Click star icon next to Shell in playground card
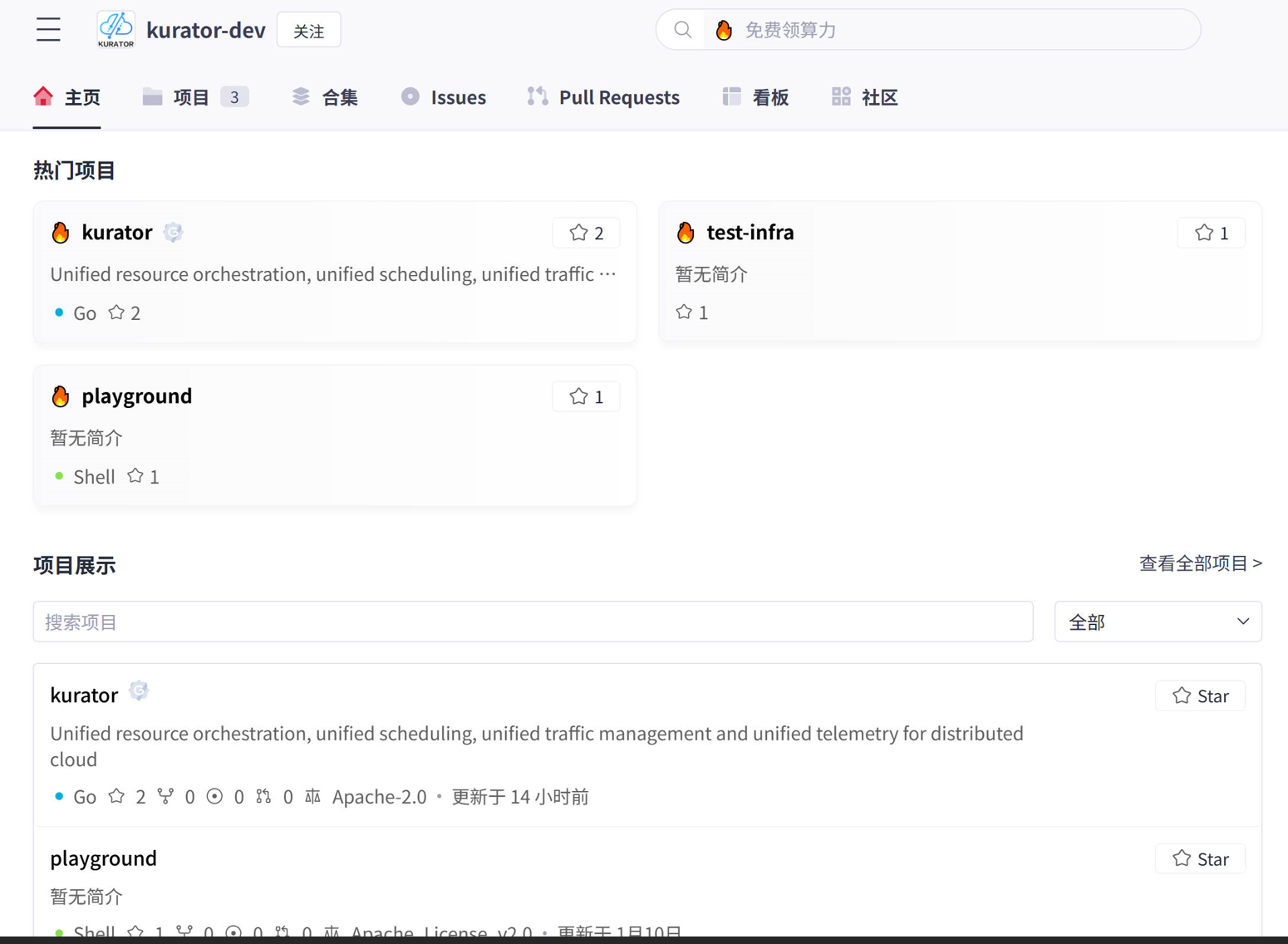This screenshot has width=1288, height=944. (x=135, y=476)
